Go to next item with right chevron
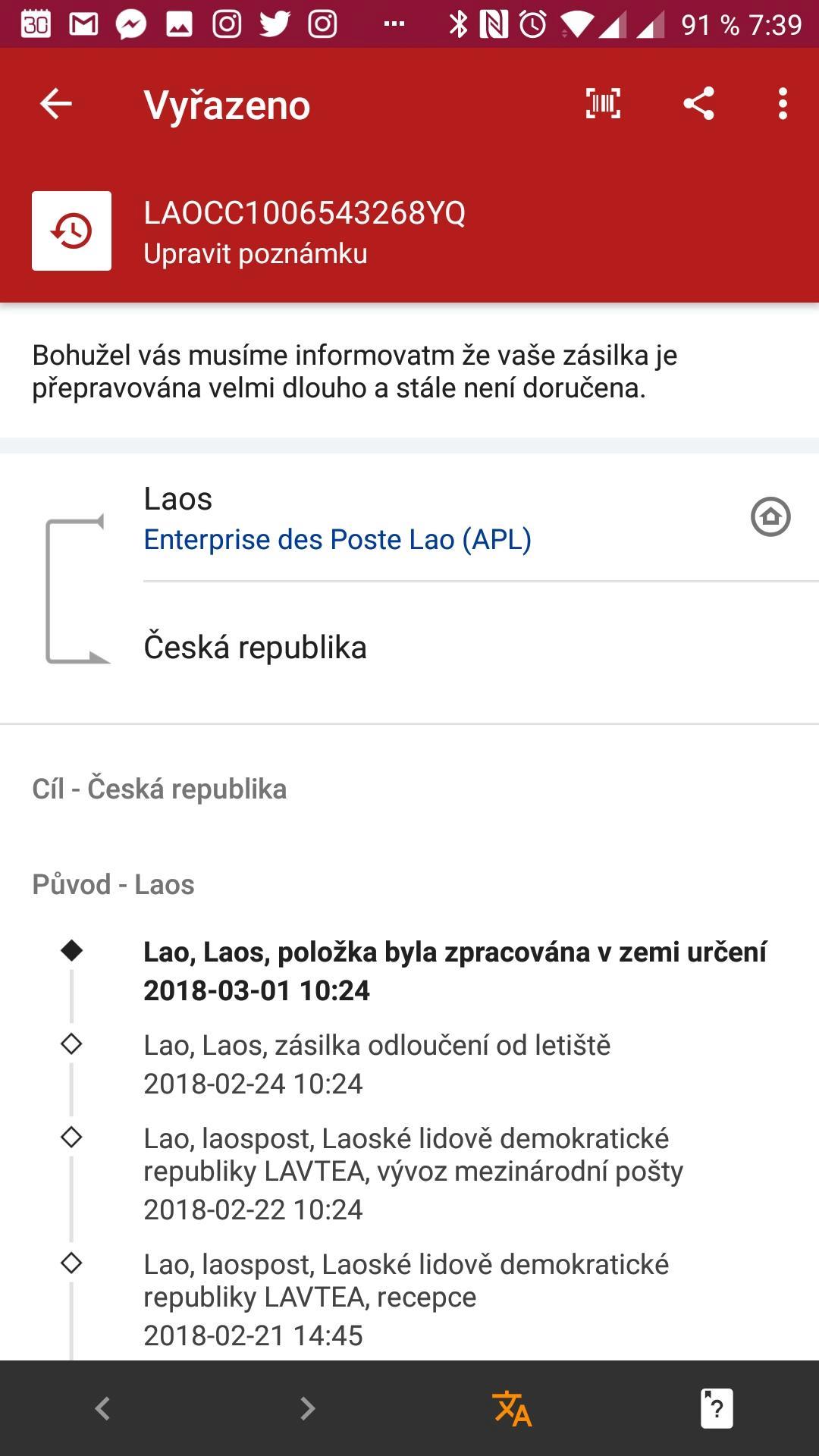 307,1408
